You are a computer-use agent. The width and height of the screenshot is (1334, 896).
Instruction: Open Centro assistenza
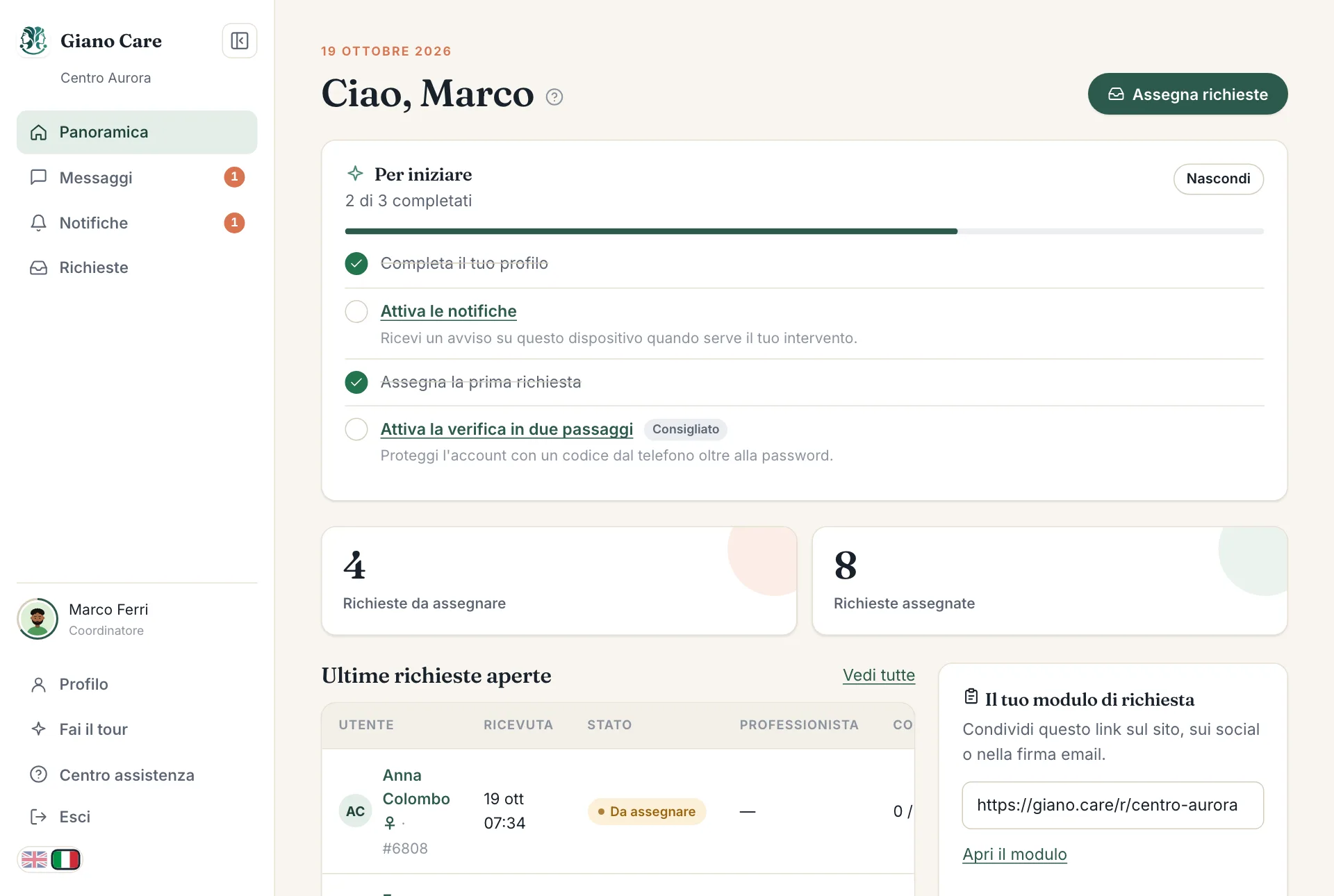(x=137, y=775)
